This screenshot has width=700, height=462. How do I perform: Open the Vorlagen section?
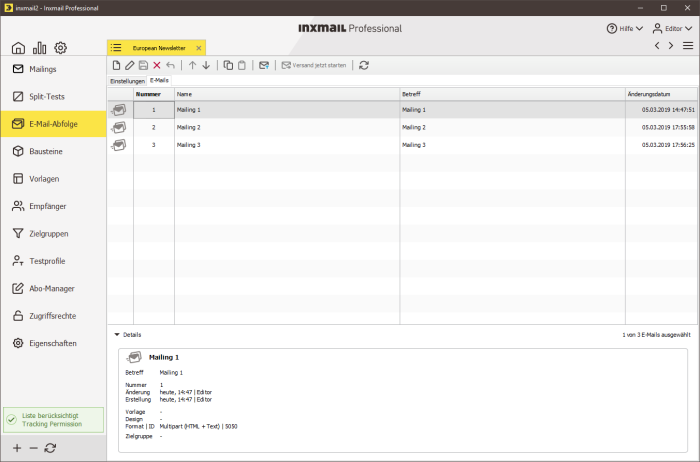coord(54,179)
